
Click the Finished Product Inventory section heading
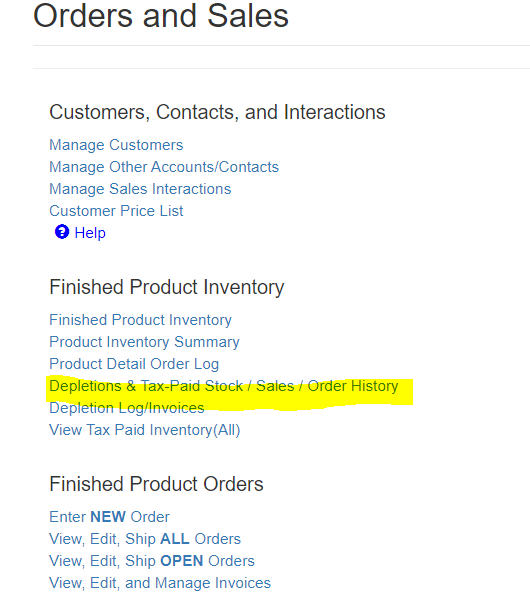tap(167, 287)
